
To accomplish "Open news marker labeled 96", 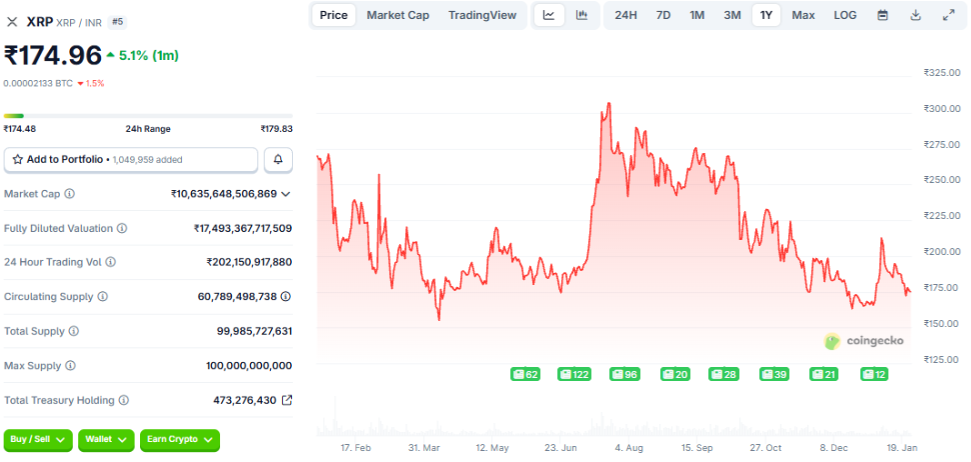I will pos(625,374).
